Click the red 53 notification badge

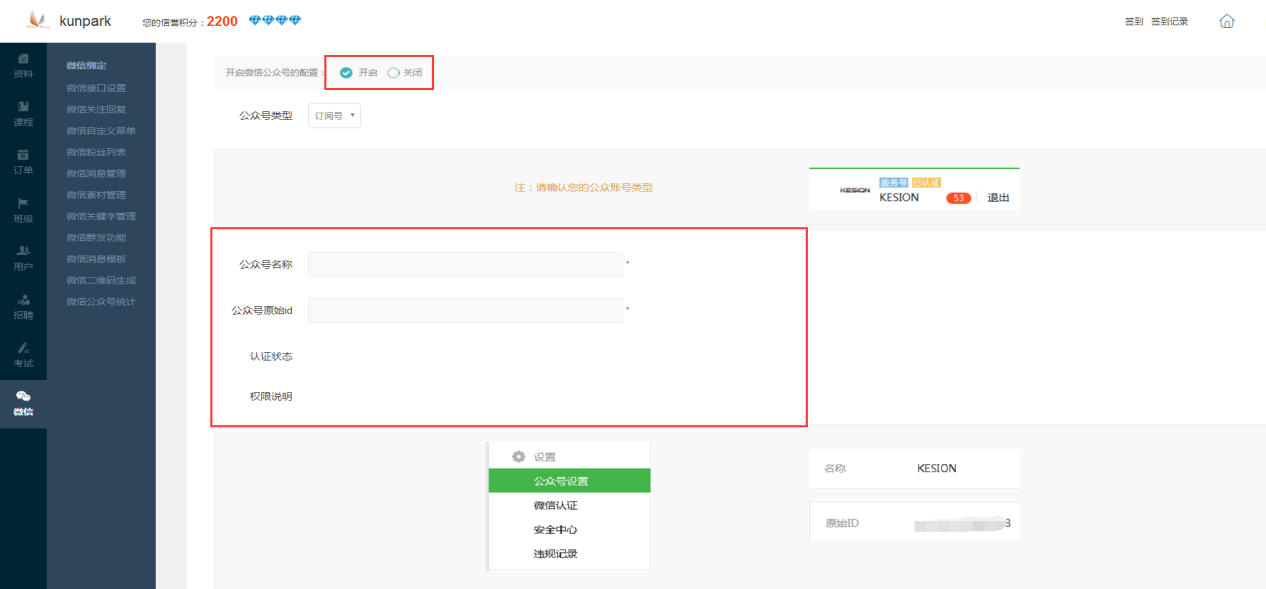click(958, 198)
